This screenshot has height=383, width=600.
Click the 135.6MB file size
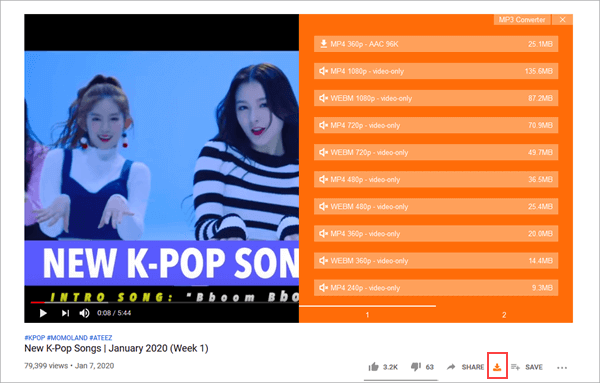539,71
